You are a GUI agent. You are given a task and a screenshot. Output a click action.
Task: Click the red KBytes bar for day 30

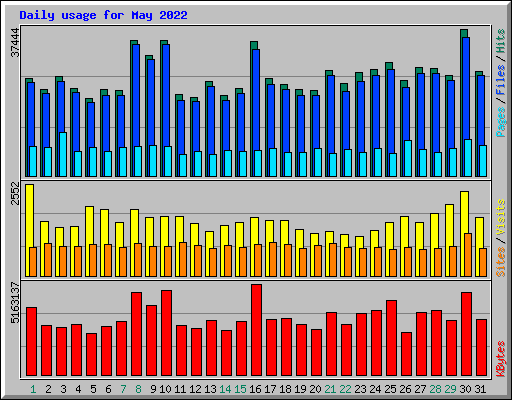click(466, 334)
